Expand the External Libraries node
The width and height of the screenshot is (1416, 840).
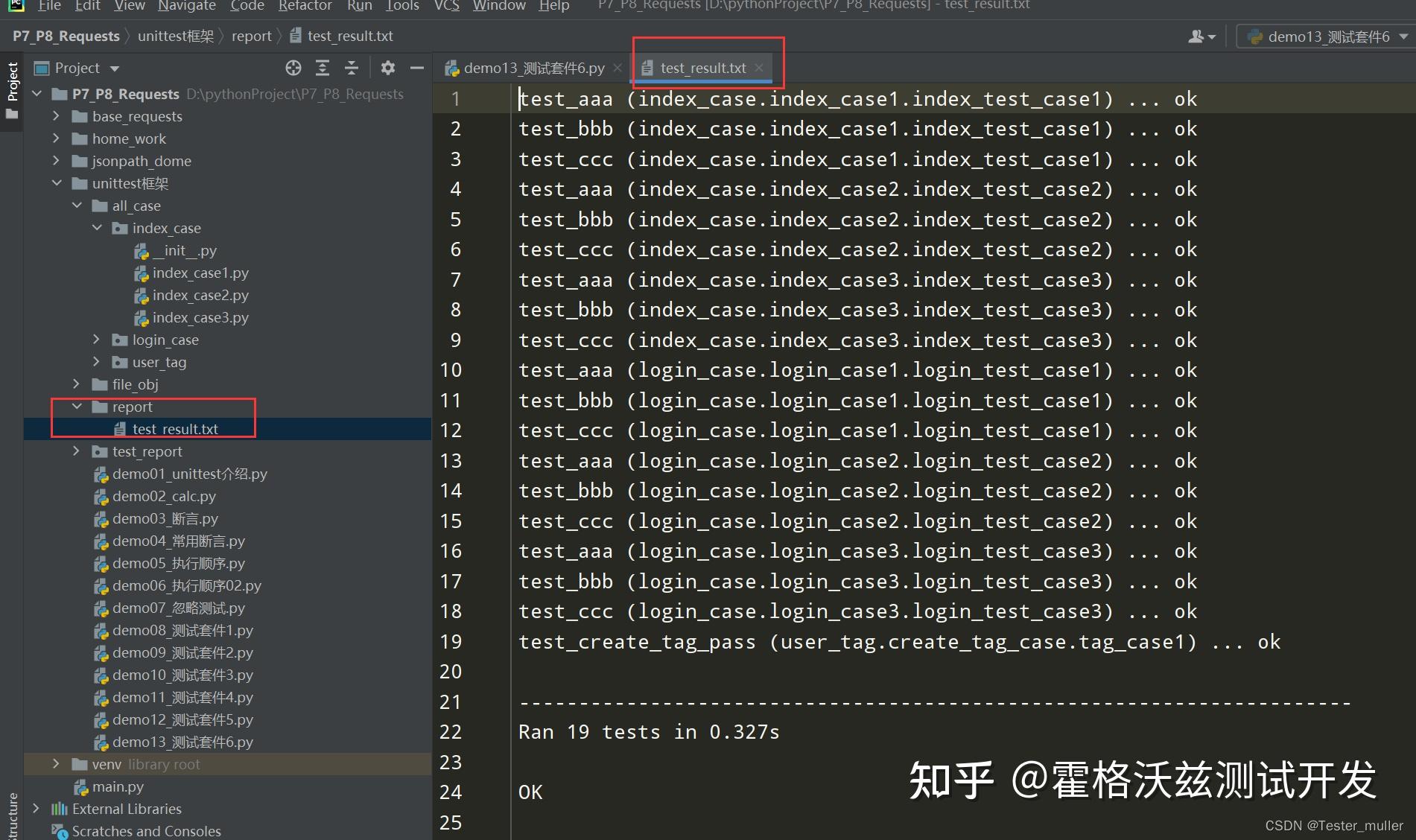click(35, 809)
